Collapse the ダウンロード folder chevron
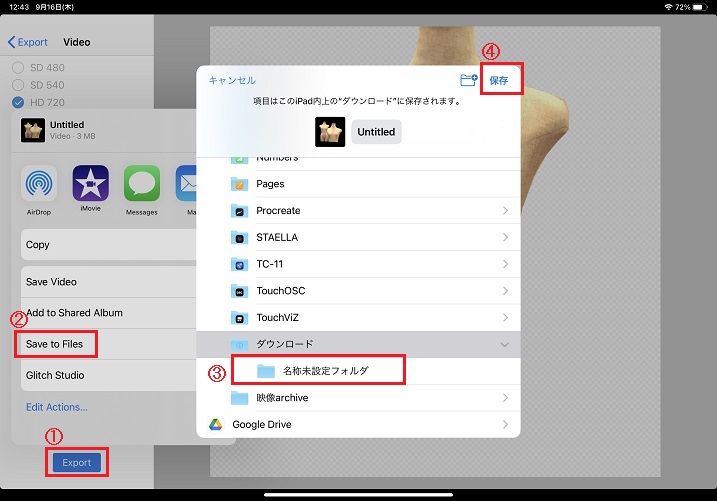 tap(505, 344)
